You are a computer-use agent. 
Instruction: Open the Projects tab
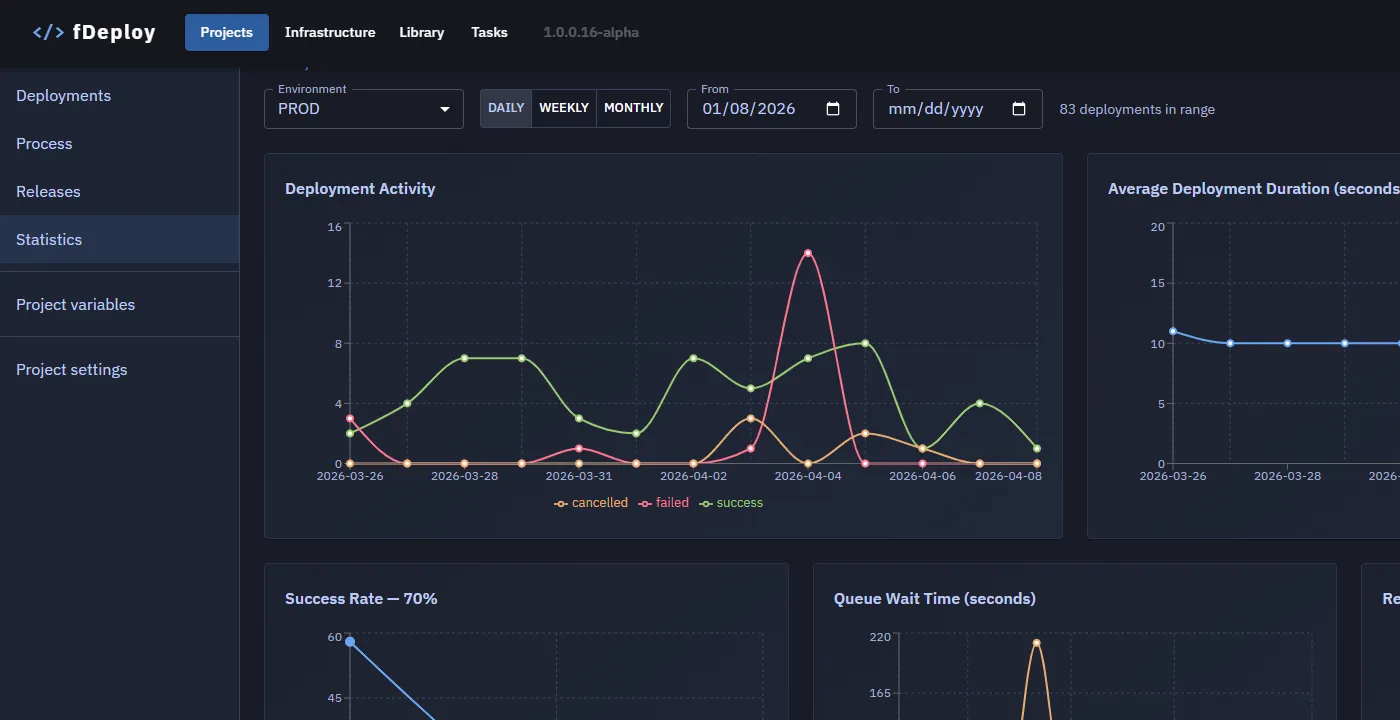pos(226,32)
